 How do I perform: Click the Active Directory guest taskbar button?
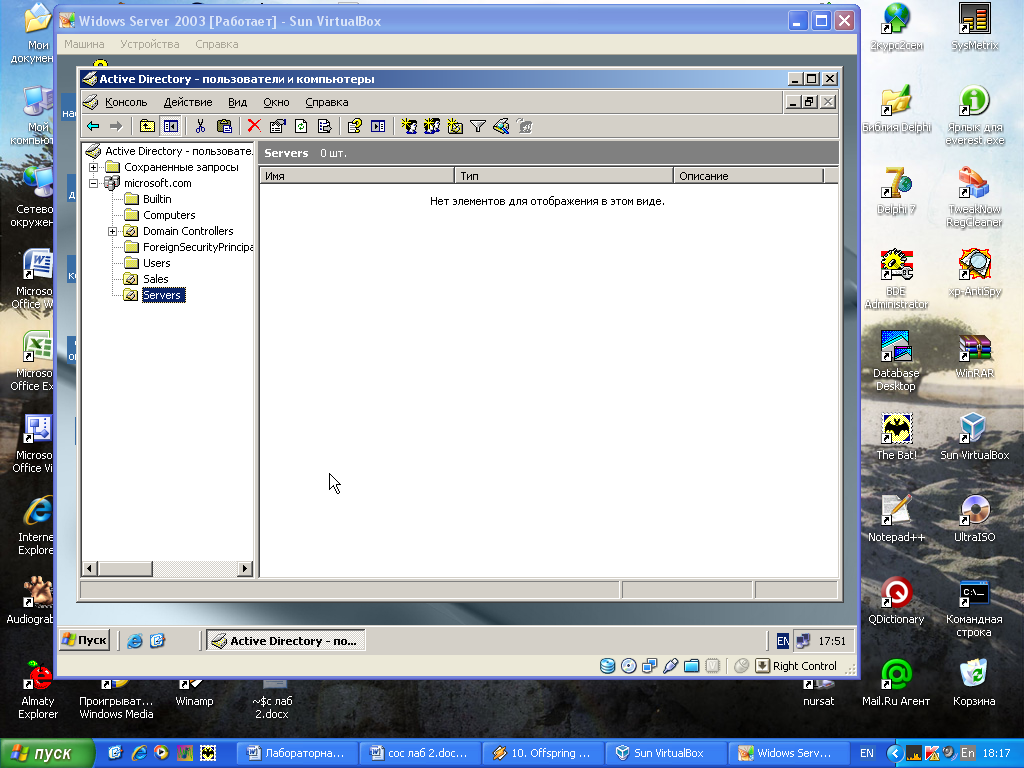tap(286, 641)
